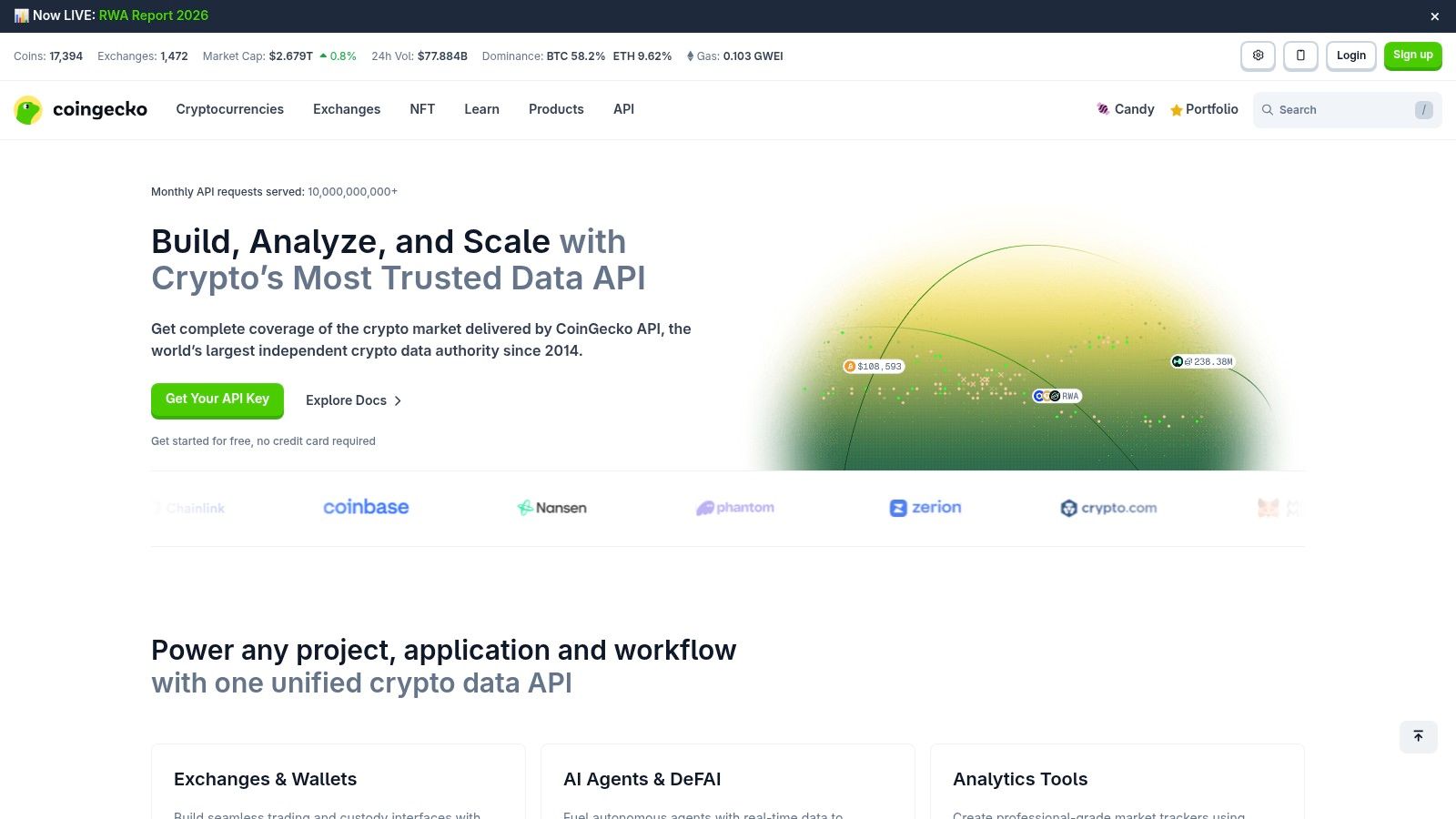
Task: Click the Candy icon link
Action: point(1126,109)
